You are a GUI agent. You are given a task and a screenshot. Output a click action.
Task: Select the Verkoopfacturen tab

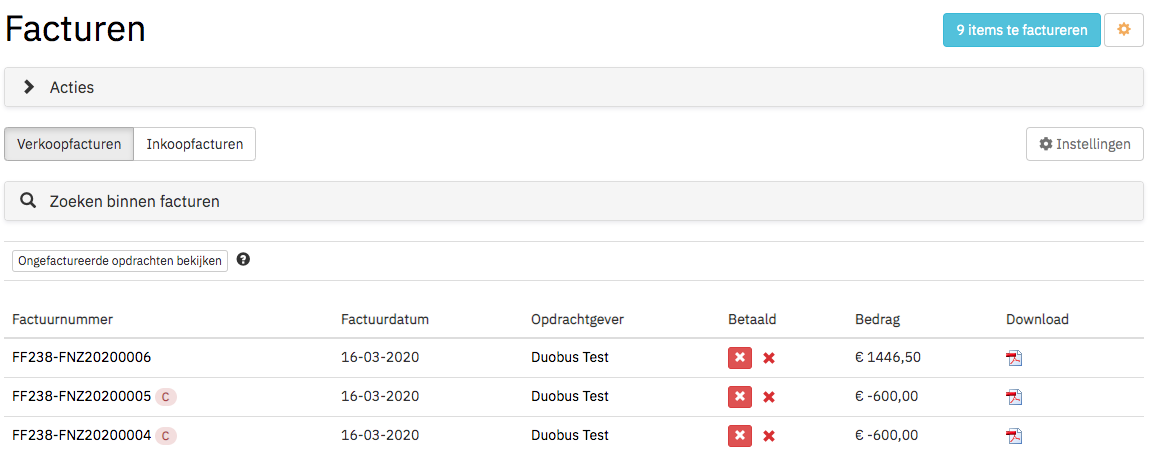[x=69, y=144]
